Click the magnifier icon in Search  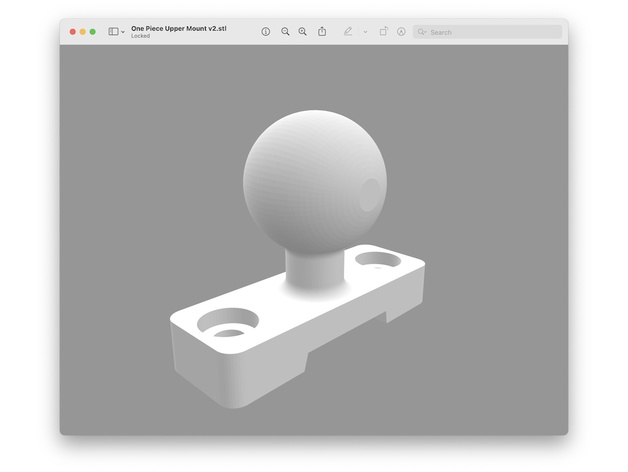[x=422, y=32]
